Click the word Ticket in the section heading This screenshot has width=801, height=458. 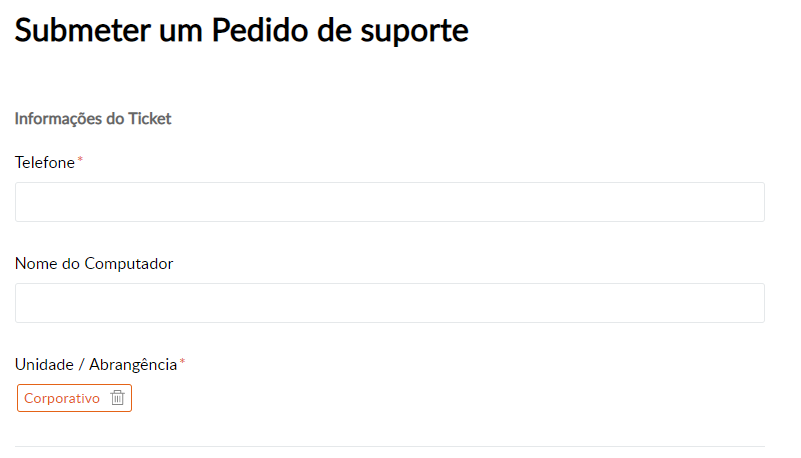coord(150,119)
